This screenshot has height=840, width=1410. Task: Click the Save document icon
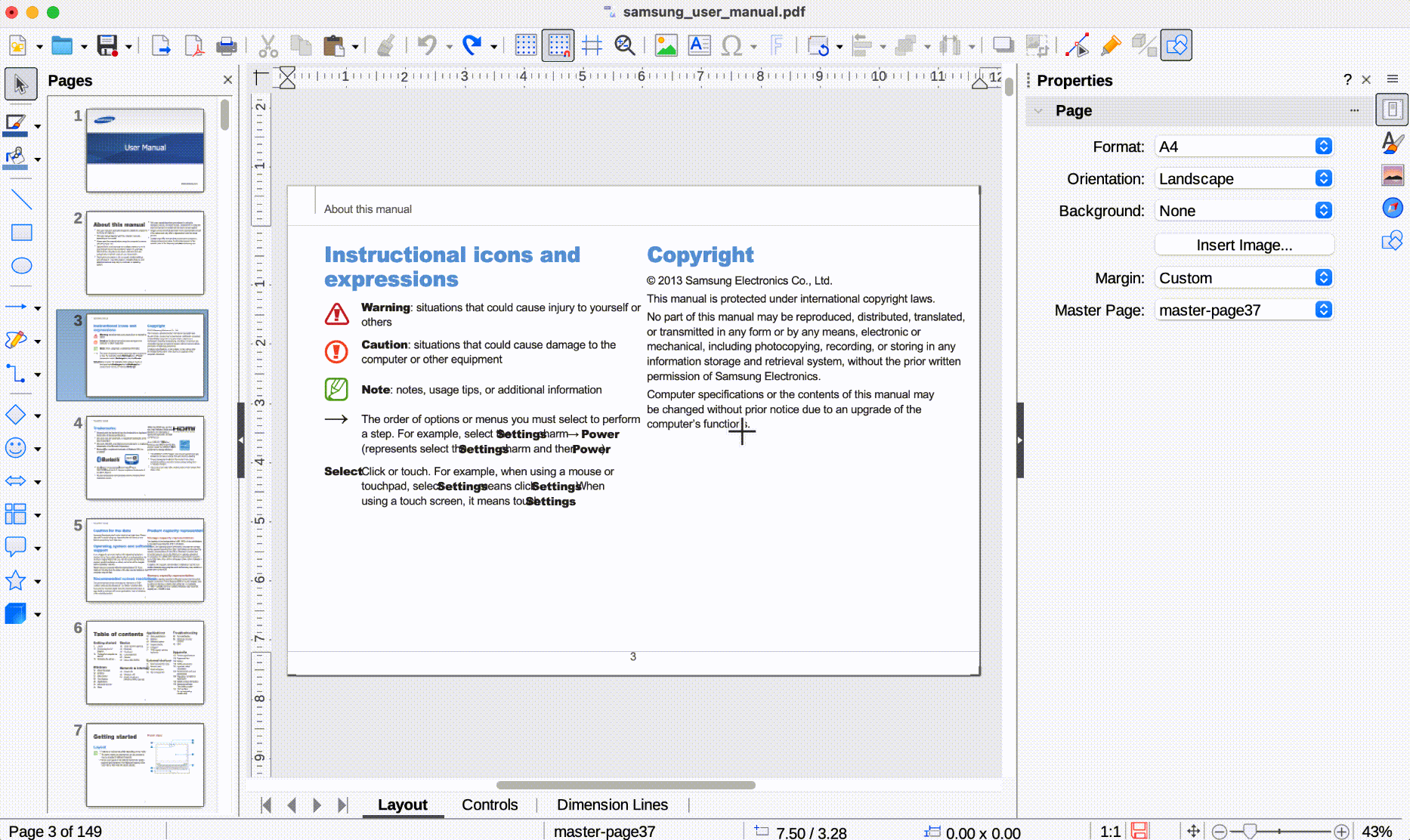point(107,46)
